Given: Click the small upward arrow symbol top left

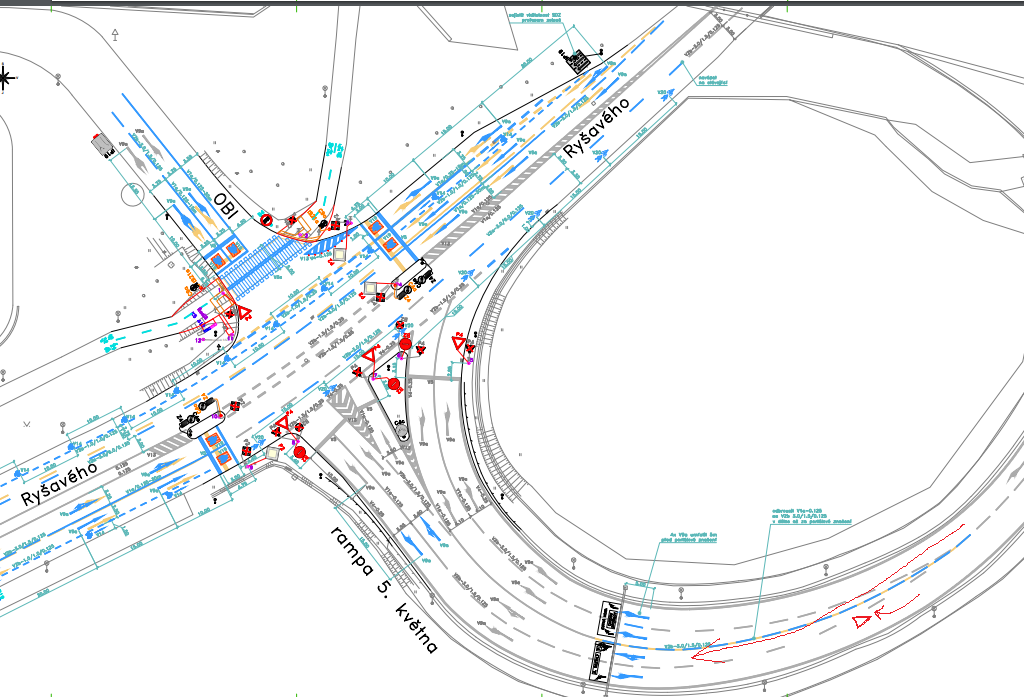Looking at the screenshot, I should [x=116, y=35].
